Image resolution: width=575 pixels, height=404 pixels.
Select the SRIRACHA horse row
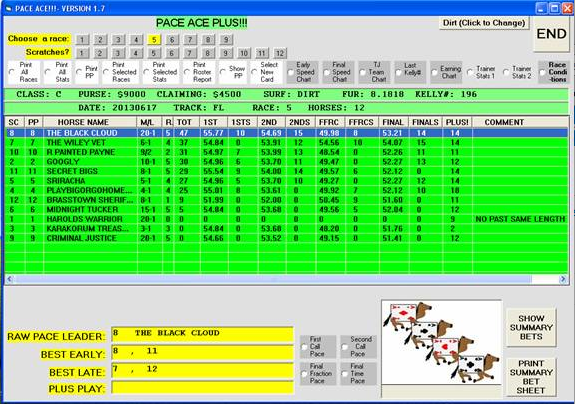[287, 181]
